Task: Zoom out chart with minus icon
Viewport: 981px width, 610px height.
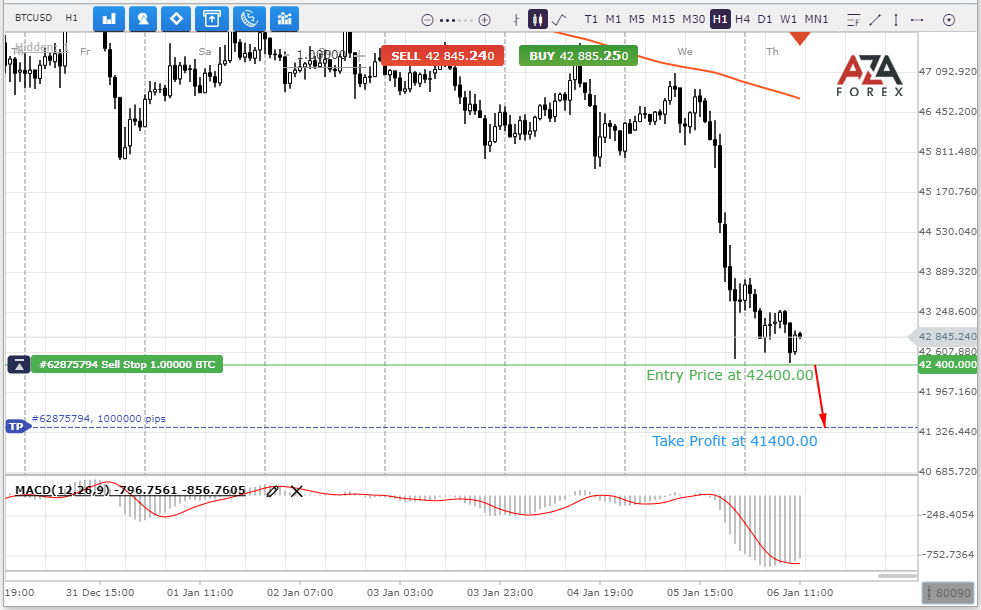Action: [x=427, y=20]
